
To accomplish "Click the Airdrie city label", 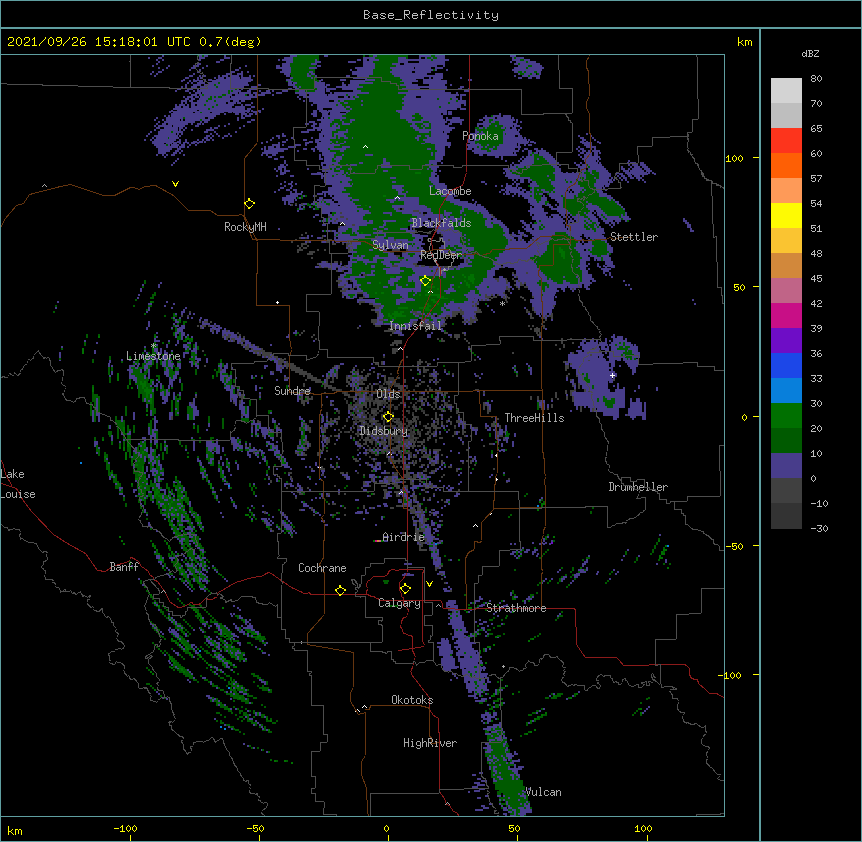I will [404, 537].
